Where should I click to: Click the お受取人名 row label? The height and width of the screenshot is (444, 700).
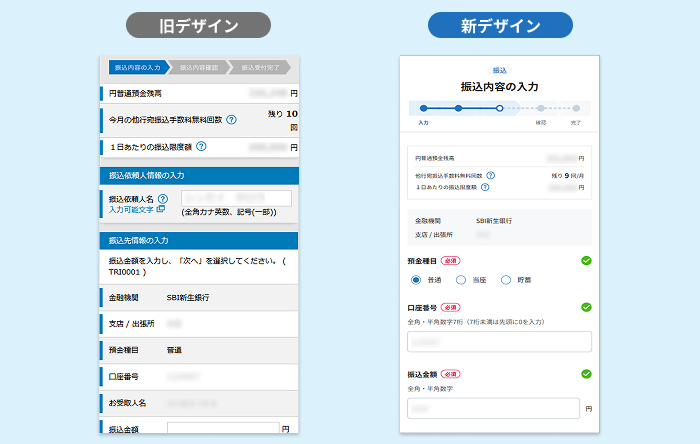point(127,403)
